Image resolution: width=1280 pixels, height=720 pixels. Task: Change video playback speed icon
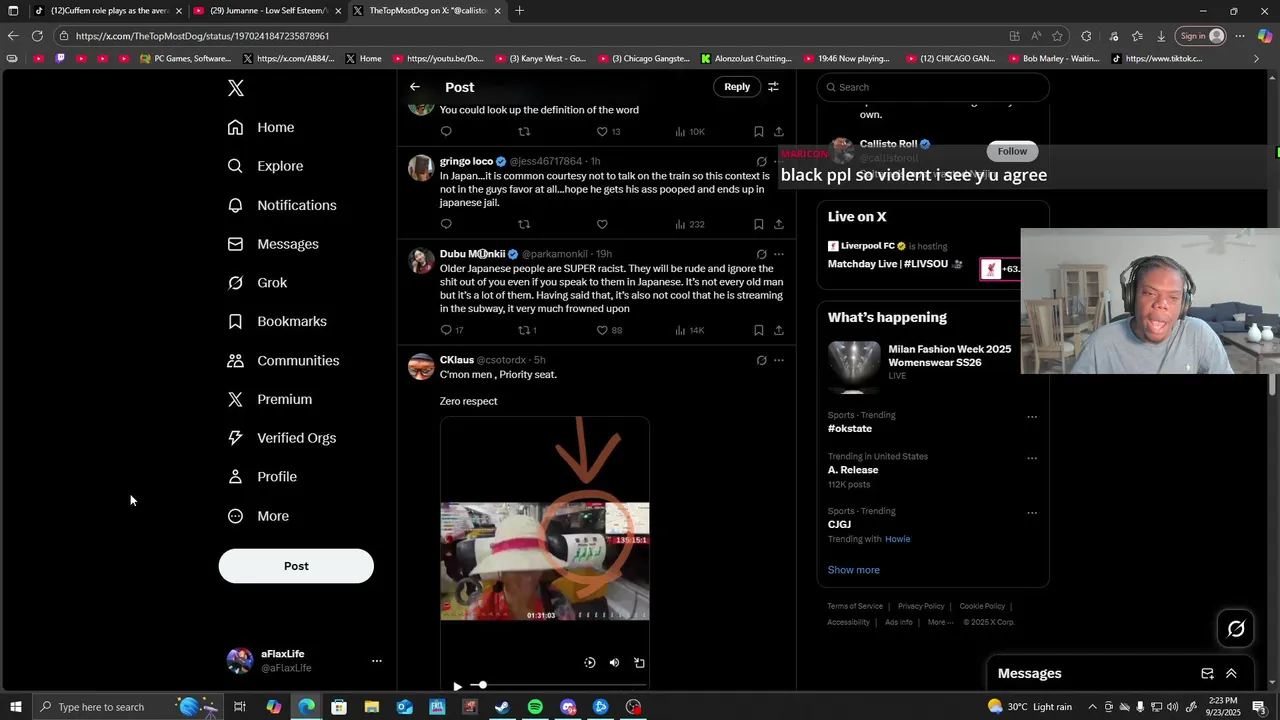[x=589, y=663]
